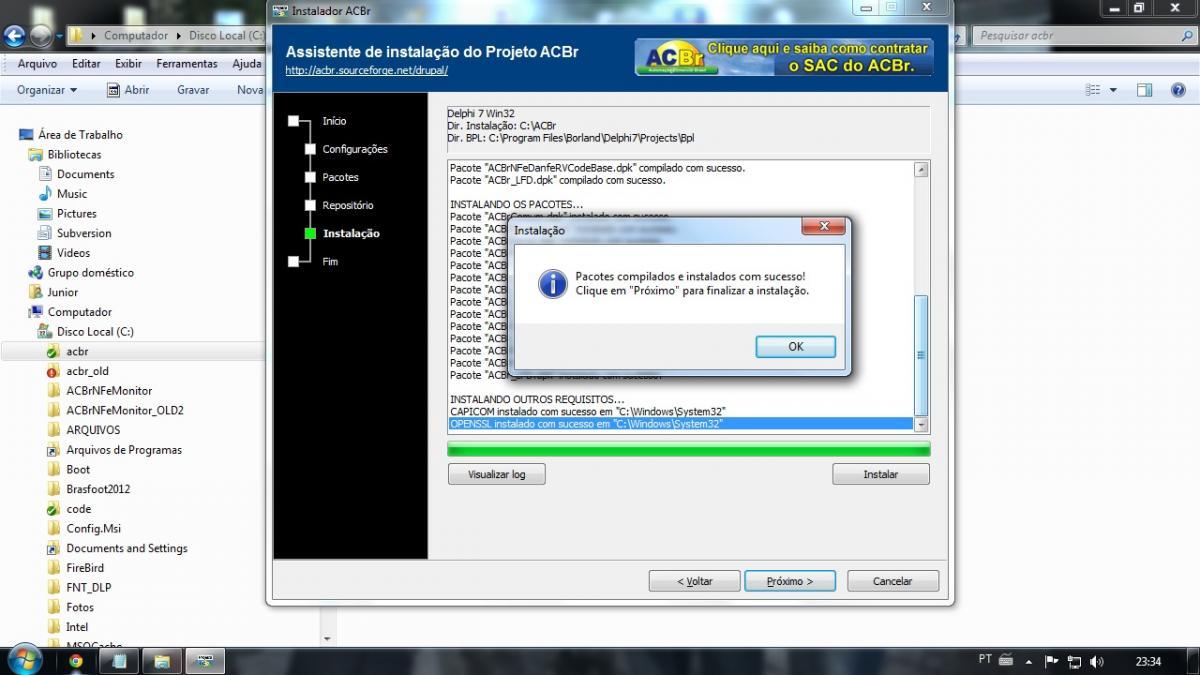Click the Music note icon in tree
Viewport: 1200px width, 675px height.
point(45,194)
